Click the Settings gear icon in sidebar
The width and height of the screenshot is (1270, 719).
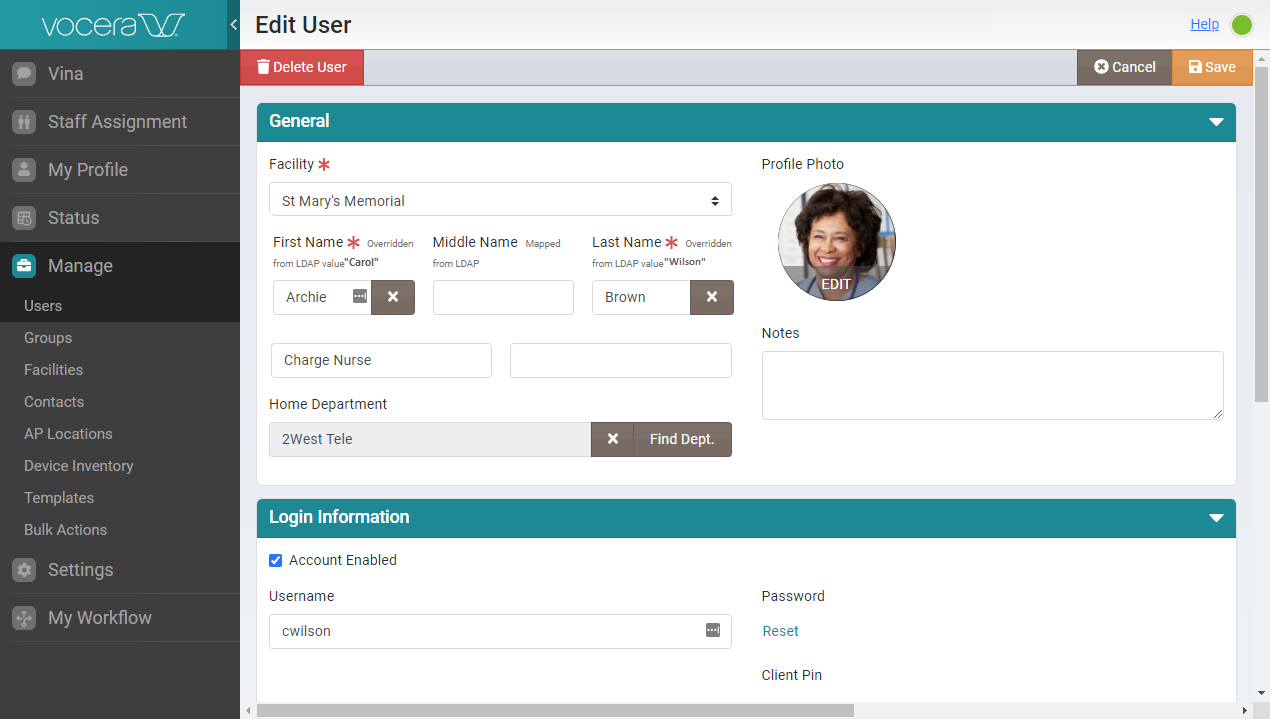point(24,570)
